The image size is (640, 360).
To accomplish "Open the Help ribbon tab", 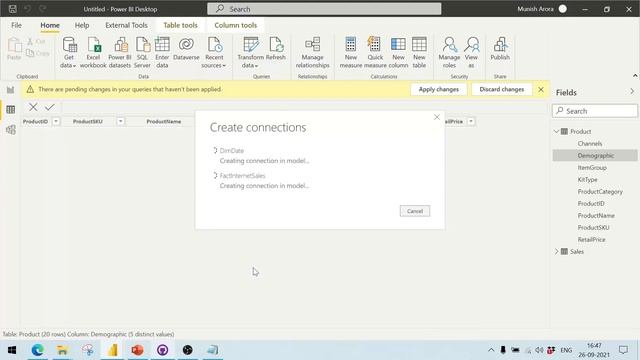I will click(82, 25).
